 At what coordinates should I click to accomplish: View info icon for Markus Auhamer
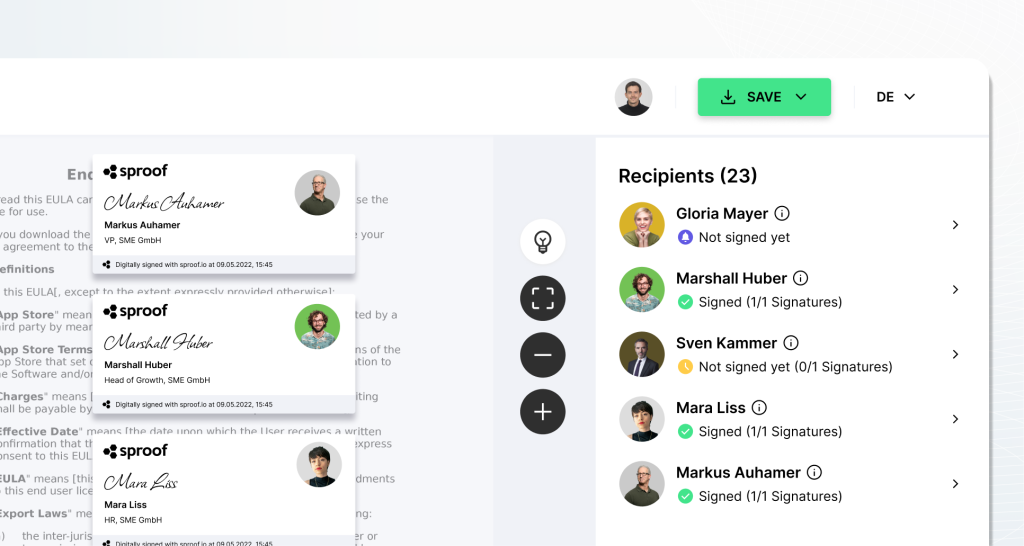pyautogui.click(x=815, y=472)
